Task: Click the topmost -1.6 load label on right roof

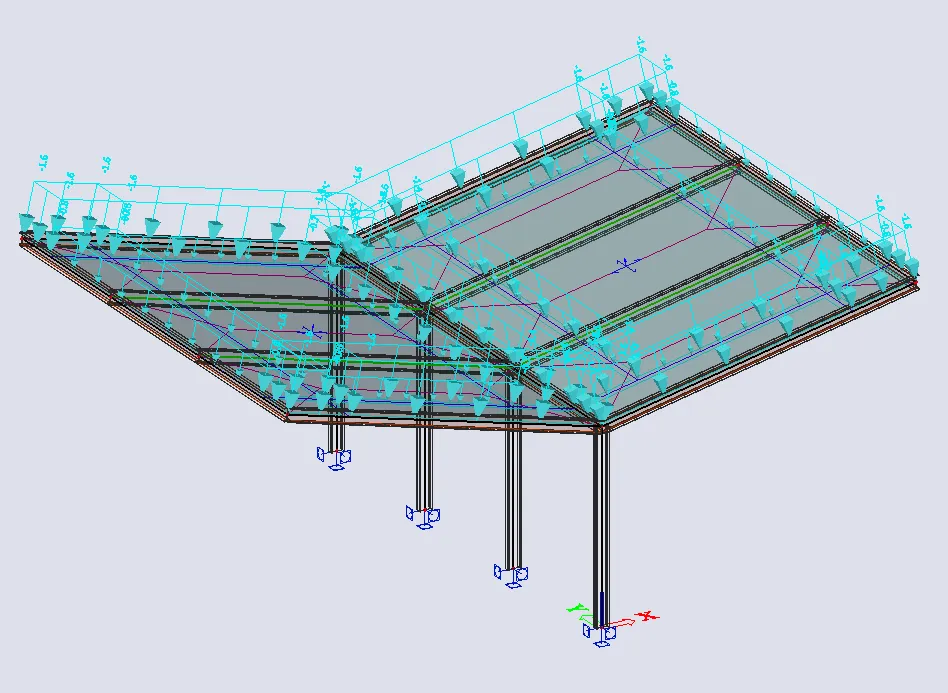Action: tap(639, 45)
